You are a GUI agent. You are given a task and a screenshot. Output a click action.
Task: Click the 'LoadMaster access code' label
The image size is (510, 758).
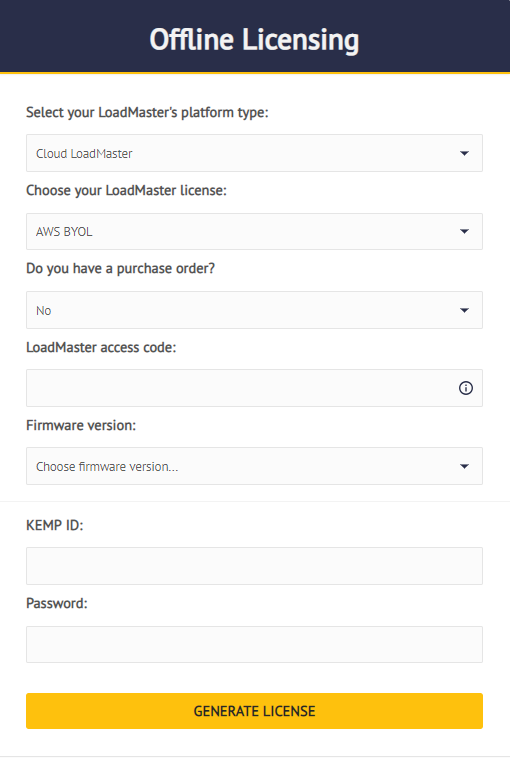[101, 347]
